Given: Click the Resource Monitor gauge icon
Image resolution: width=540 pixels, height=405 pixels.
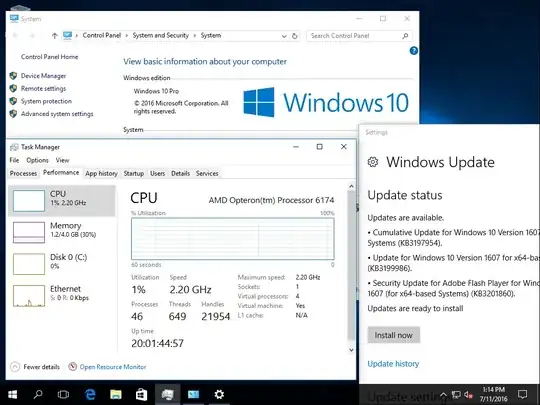Looking at the screenshot, I should (x=72, y=367).
